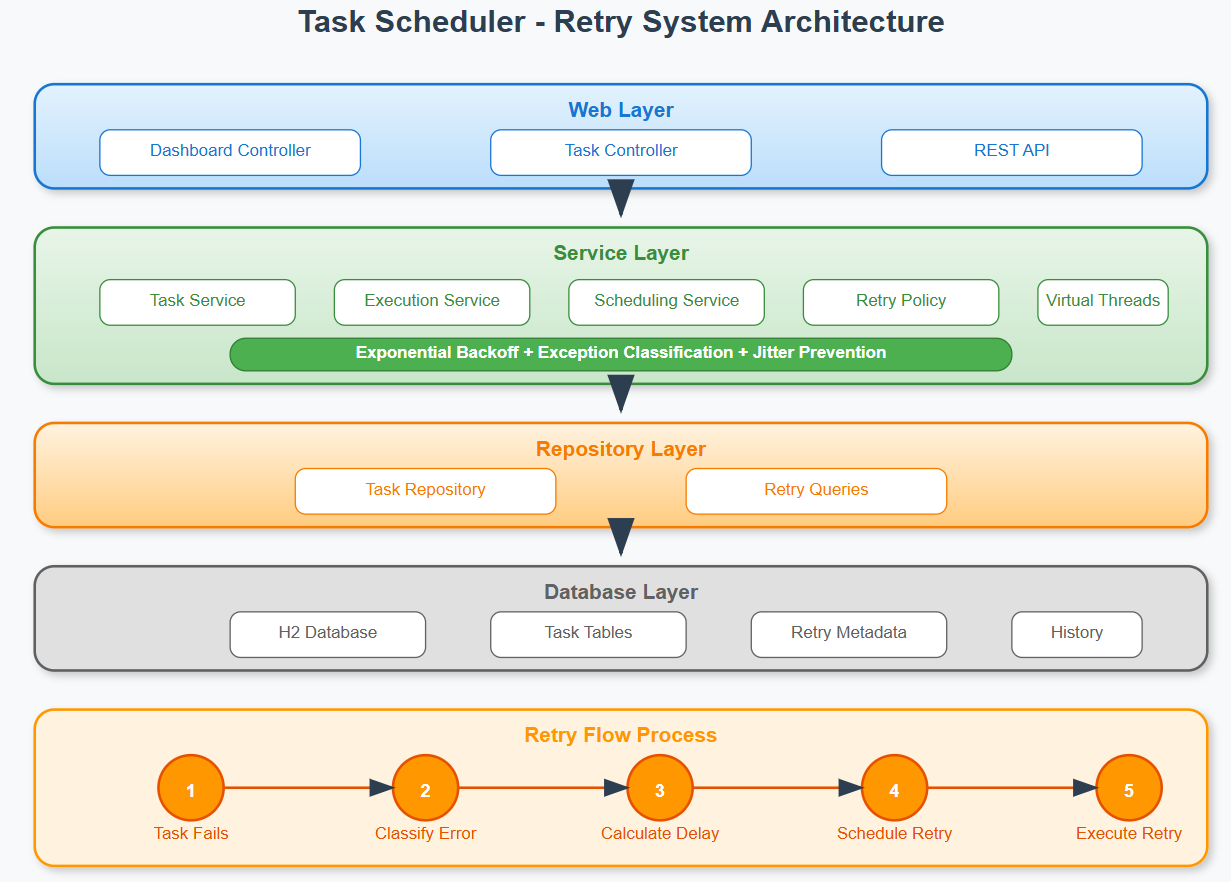Click step circle 3 Calculate Delay
Image resolution: width=1231 pixels, height=882 pixels.
[660, 788]
